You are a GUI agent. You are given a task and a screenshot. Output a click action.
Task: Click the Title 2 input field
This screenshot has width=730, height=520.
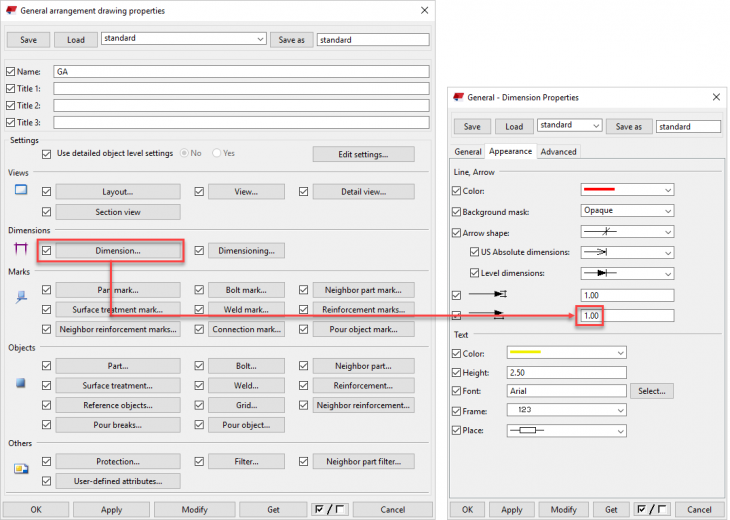241,106
